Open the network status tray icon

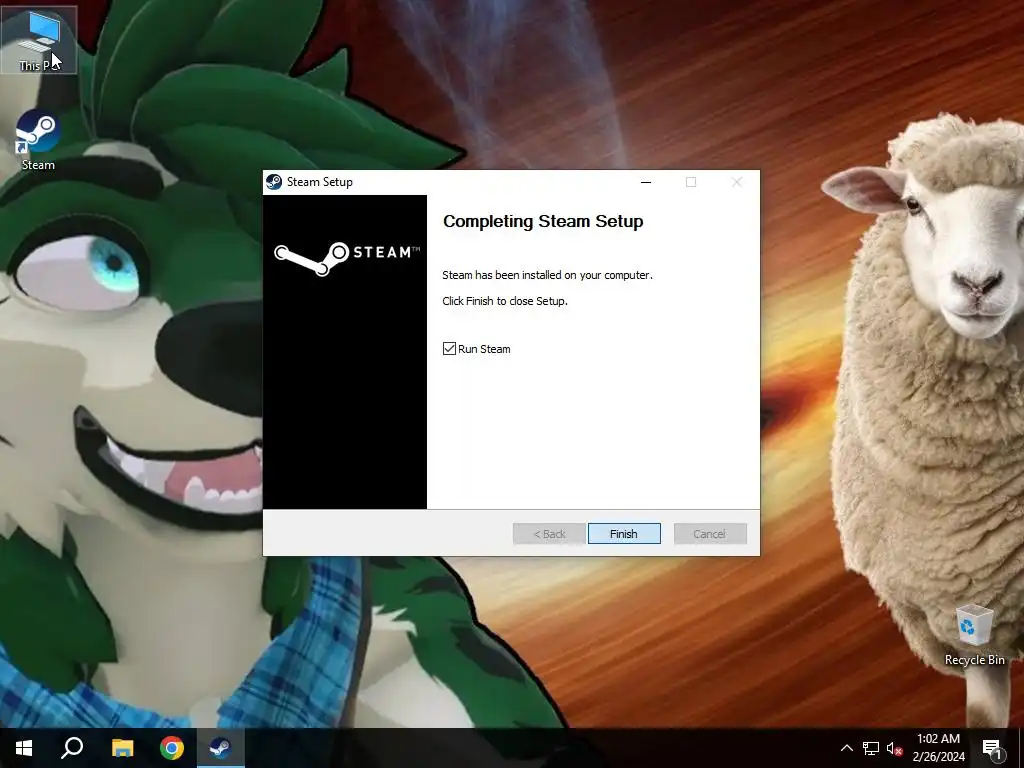(x=871, y=748)
